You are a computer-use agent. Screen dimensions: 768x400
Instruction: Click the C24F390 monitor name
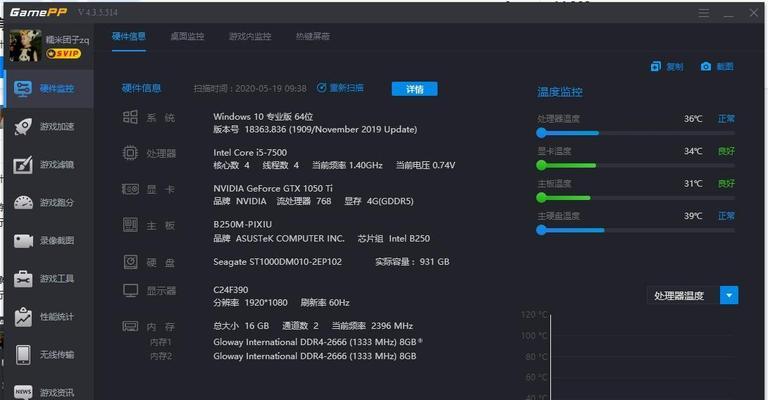point(231,290)
